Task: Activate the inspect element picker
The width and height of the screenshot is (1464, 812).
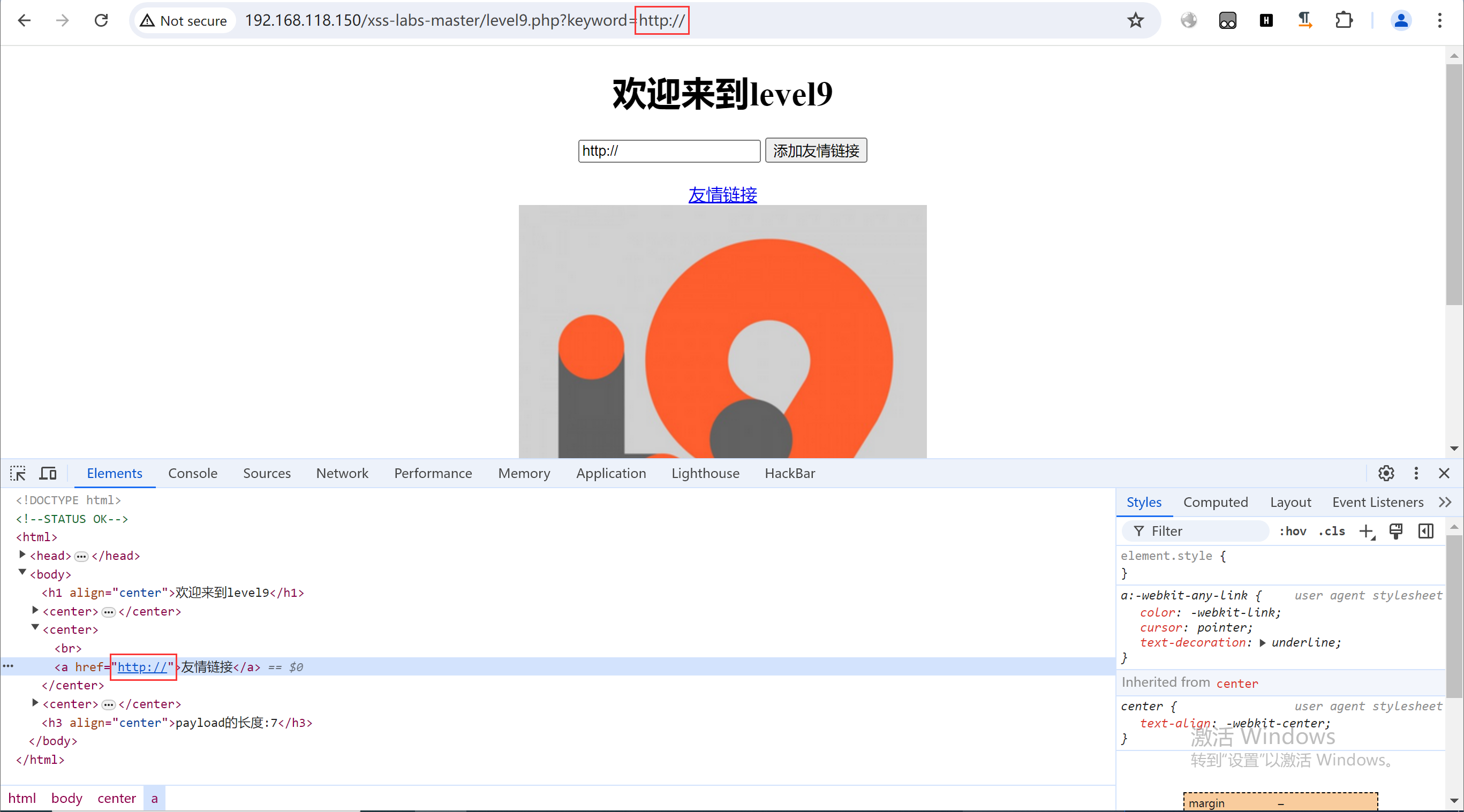Action: pos(18,473)
